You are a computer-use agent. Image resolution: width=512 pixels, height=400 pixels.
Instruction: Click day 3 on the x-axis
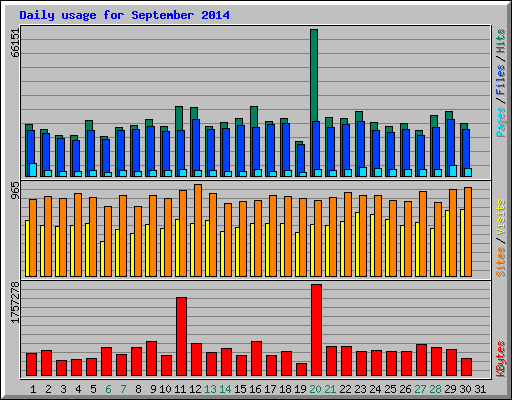coord(63,389)
